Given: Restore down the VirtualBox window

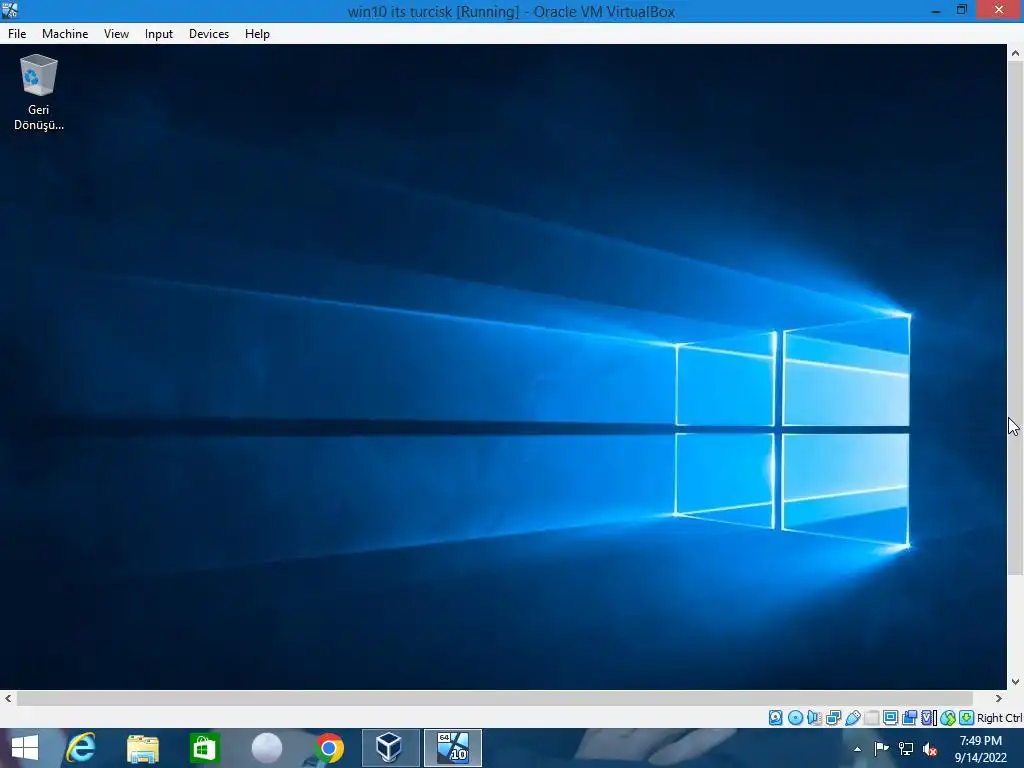Looking at the screenshot, I should 961,10.
